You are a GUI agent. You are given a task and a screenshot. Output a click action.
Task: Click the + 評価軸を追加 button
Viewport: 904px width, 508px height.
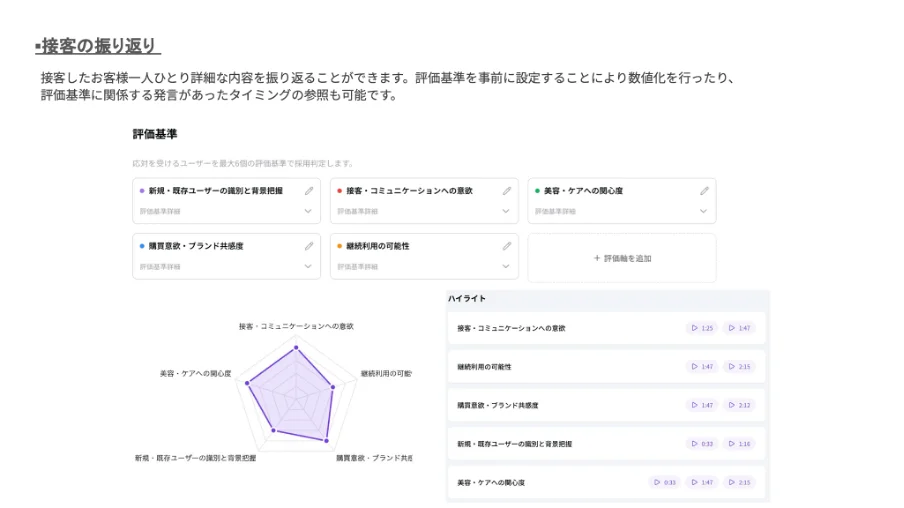click(622, 258)
